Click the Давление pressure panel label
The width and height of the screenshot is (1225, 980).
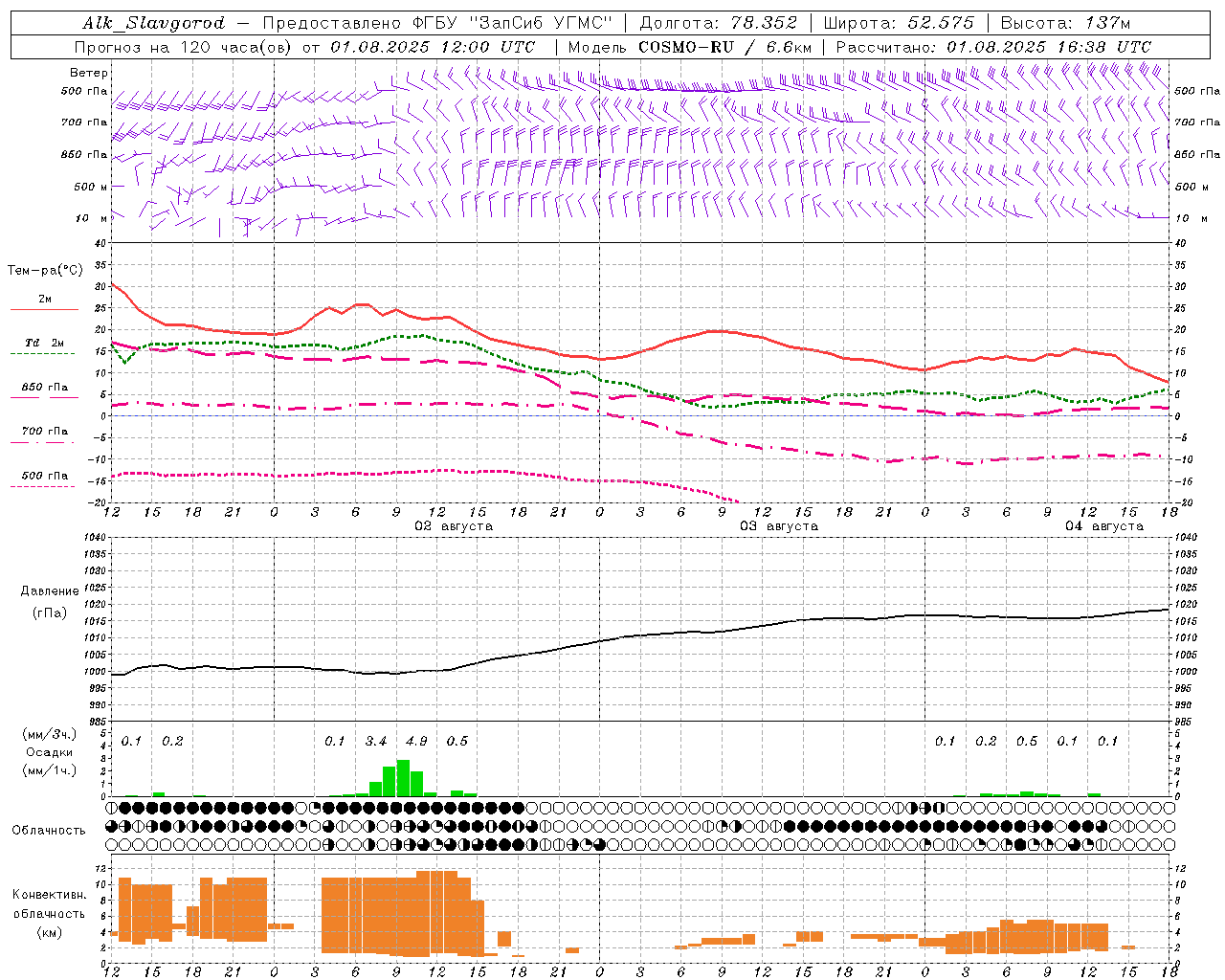pos(50,591)
